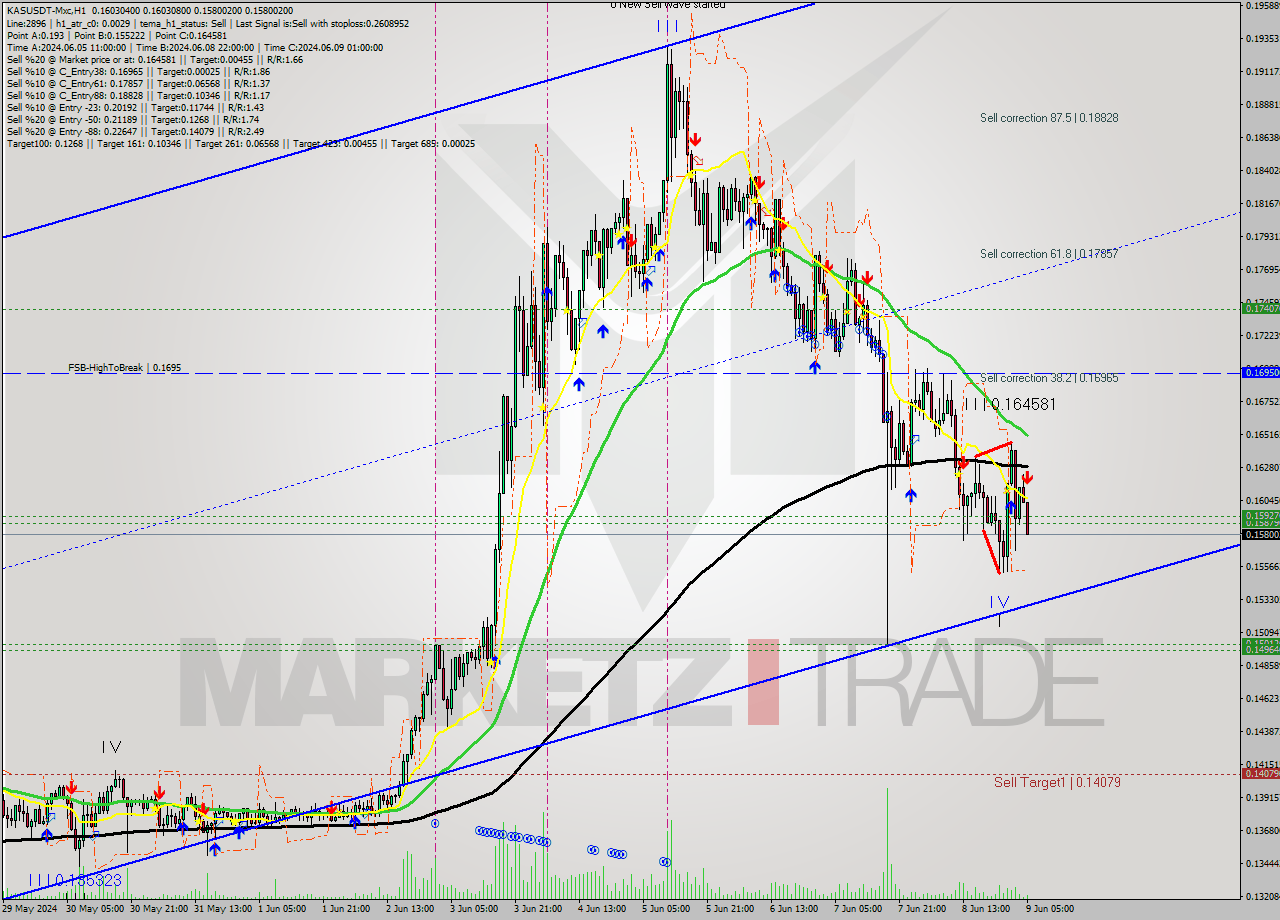Click the 'Sell correction 61.8 | 0.17857' label
The image size is (1280, 920).
click(x=1049, y=254)
